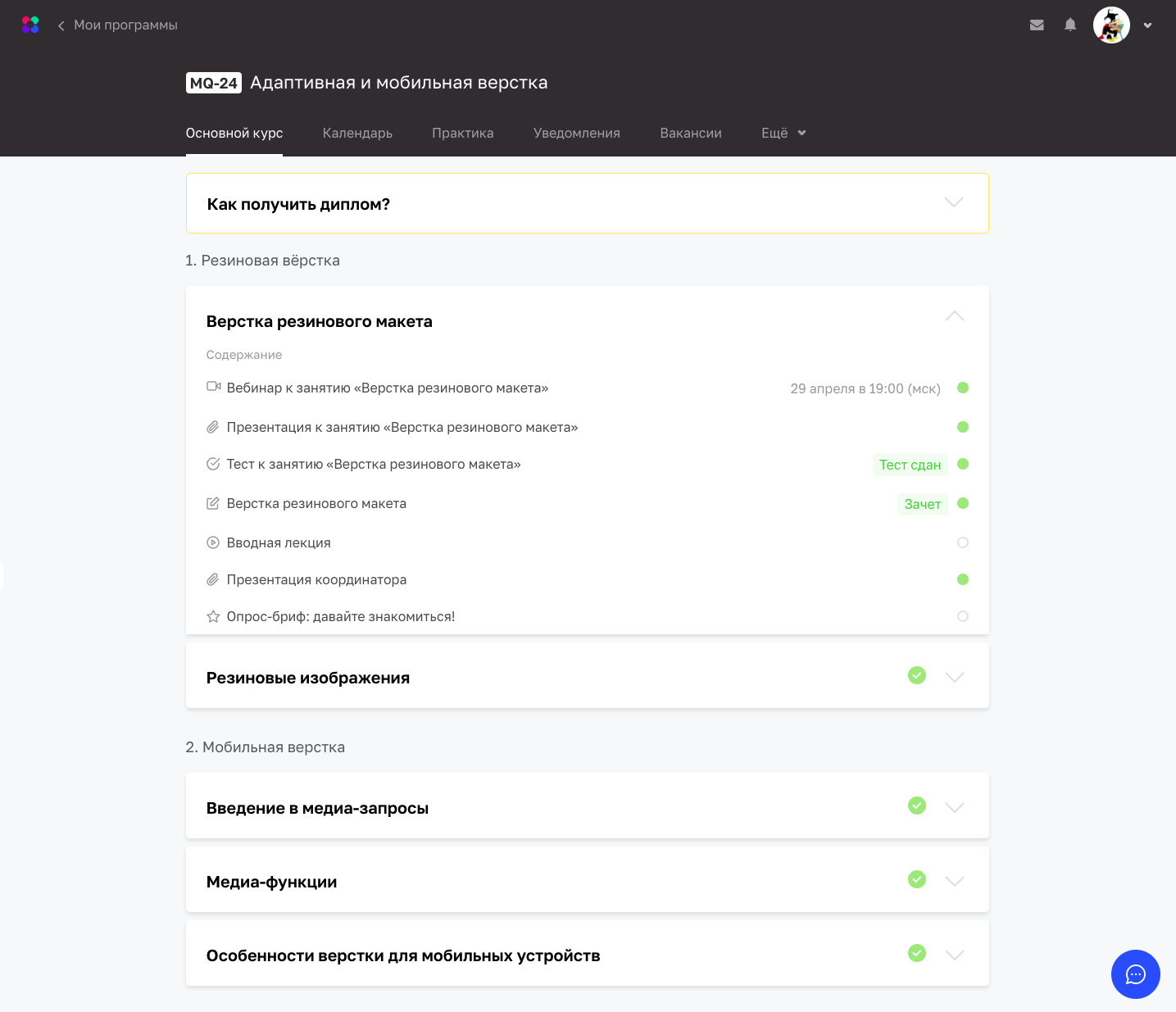Image resolution: width=1176 pixels, height=1012 pixels.
Task: Switch to the Календарь tab
Action: pos(357,133)
